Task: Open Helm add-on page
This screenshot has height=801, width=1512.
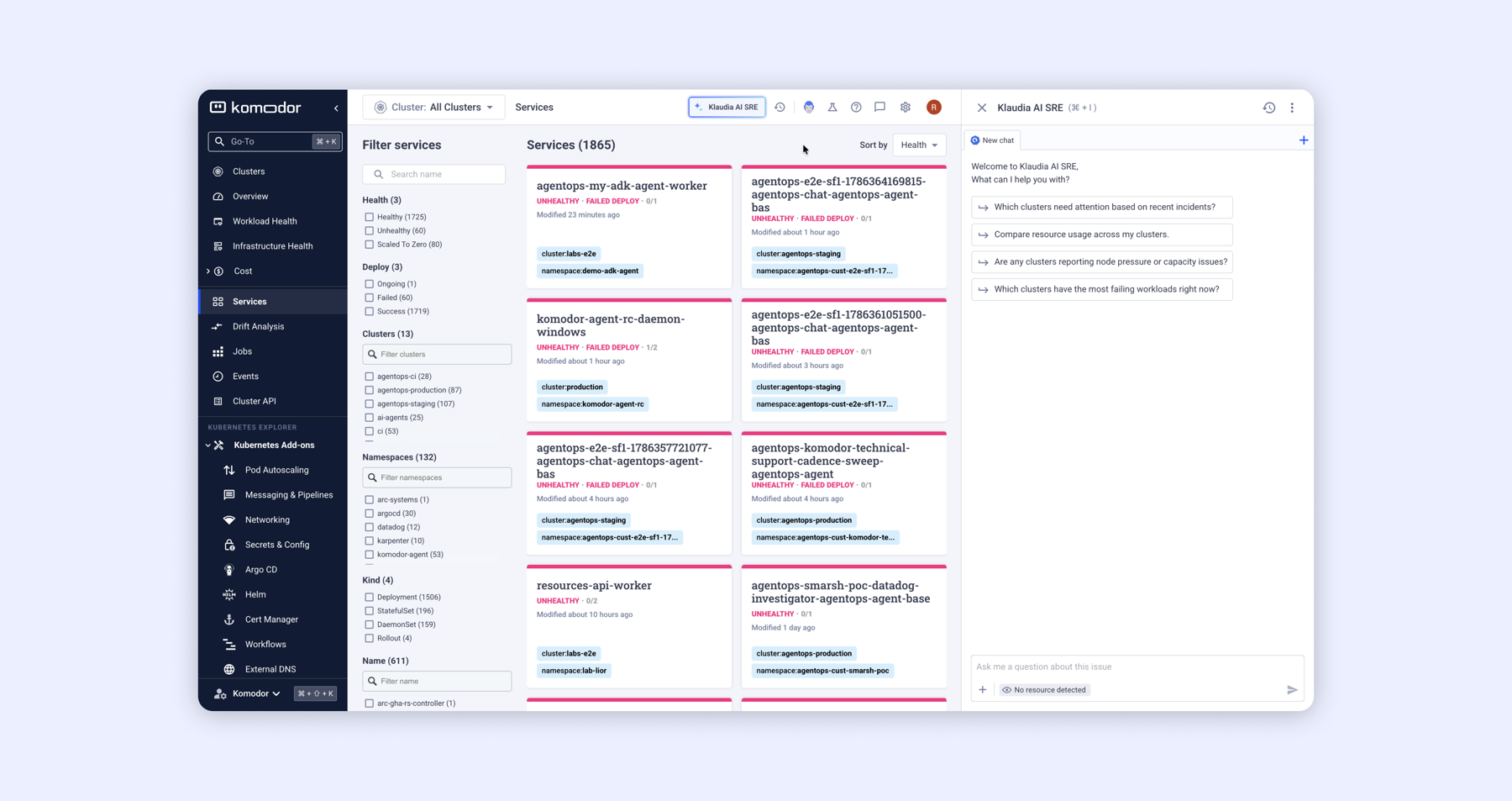Action: [255, 595]
